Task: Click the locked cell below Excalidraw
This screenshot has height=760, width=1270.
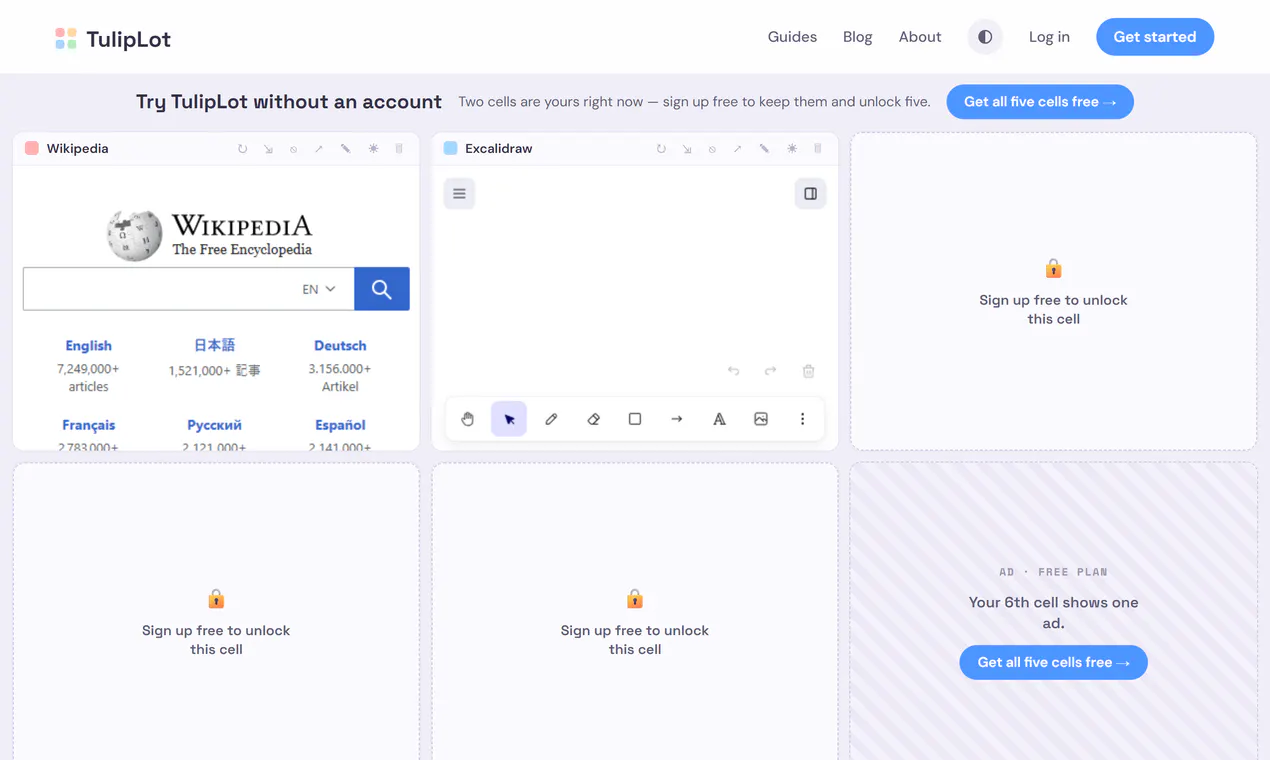Action: click(x=635, y=612)
